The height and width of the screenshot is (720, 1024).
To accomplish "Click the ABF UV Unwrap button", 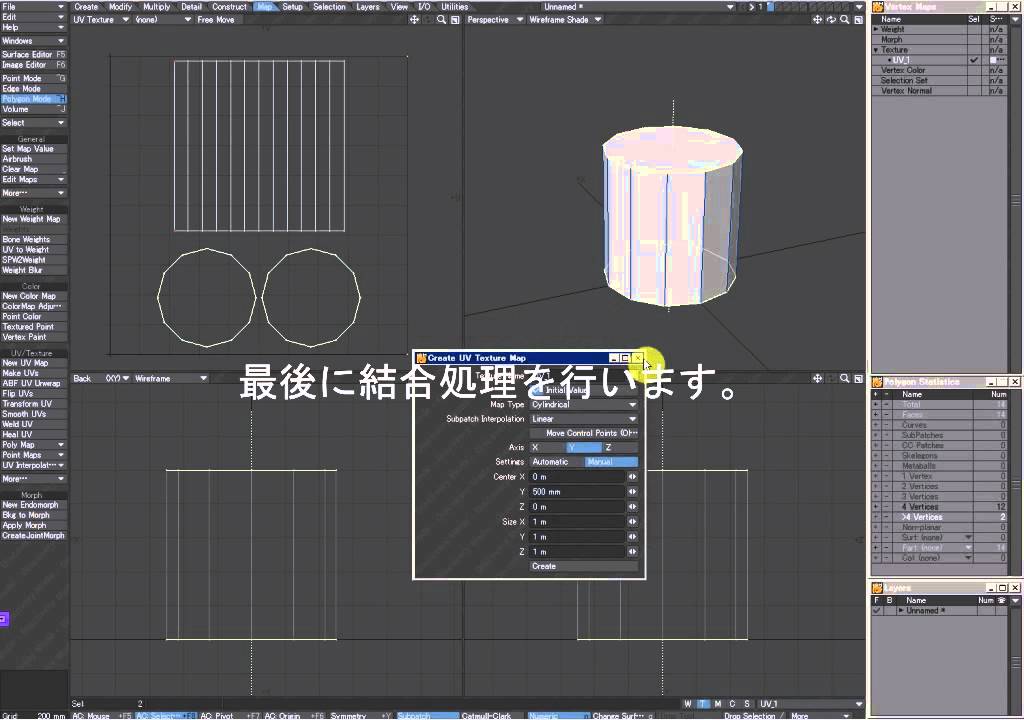I will 33,384.
